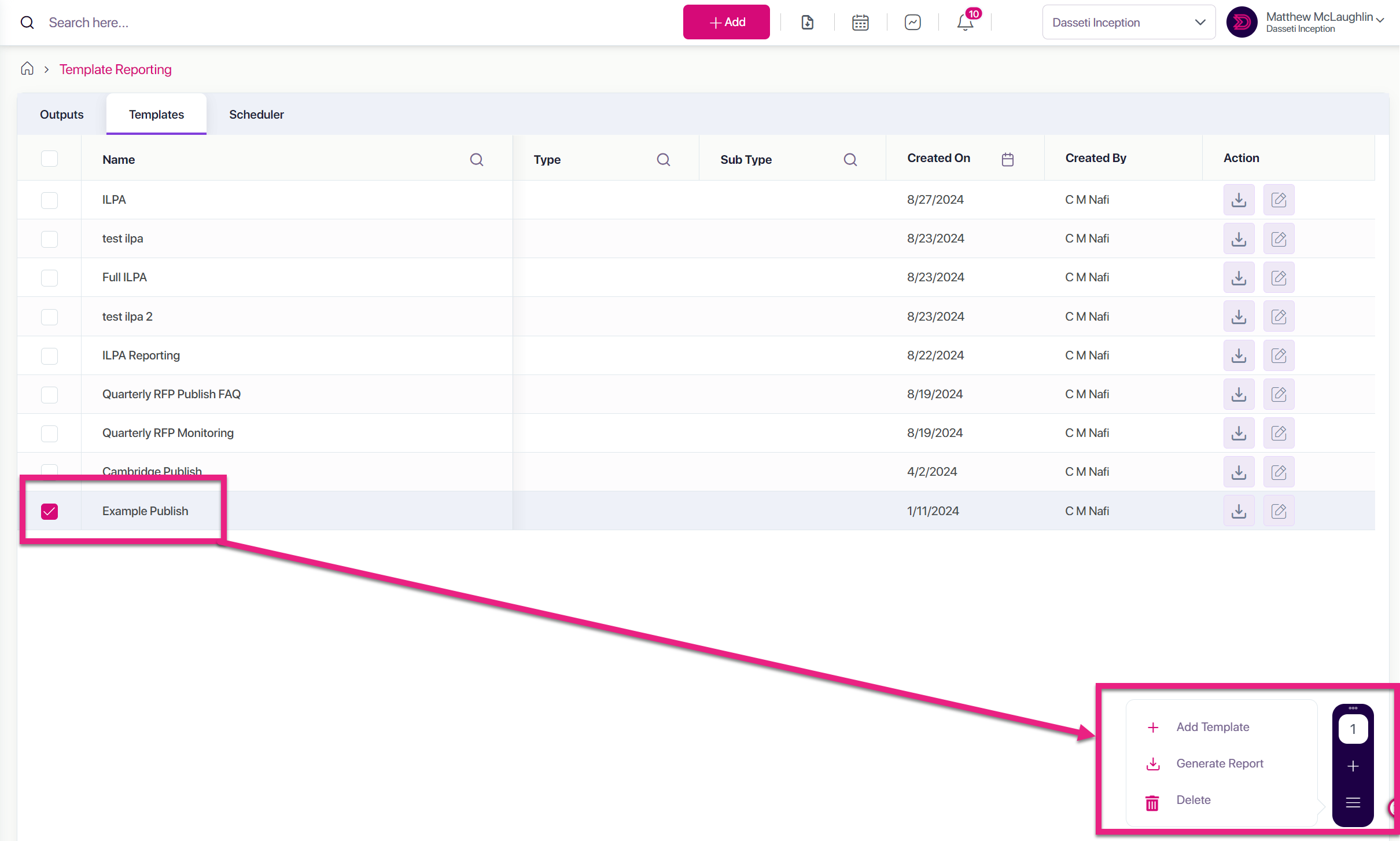
Task: Edit Quarterly RFP Monitoring template
Action: click(x=1279, y=433)
